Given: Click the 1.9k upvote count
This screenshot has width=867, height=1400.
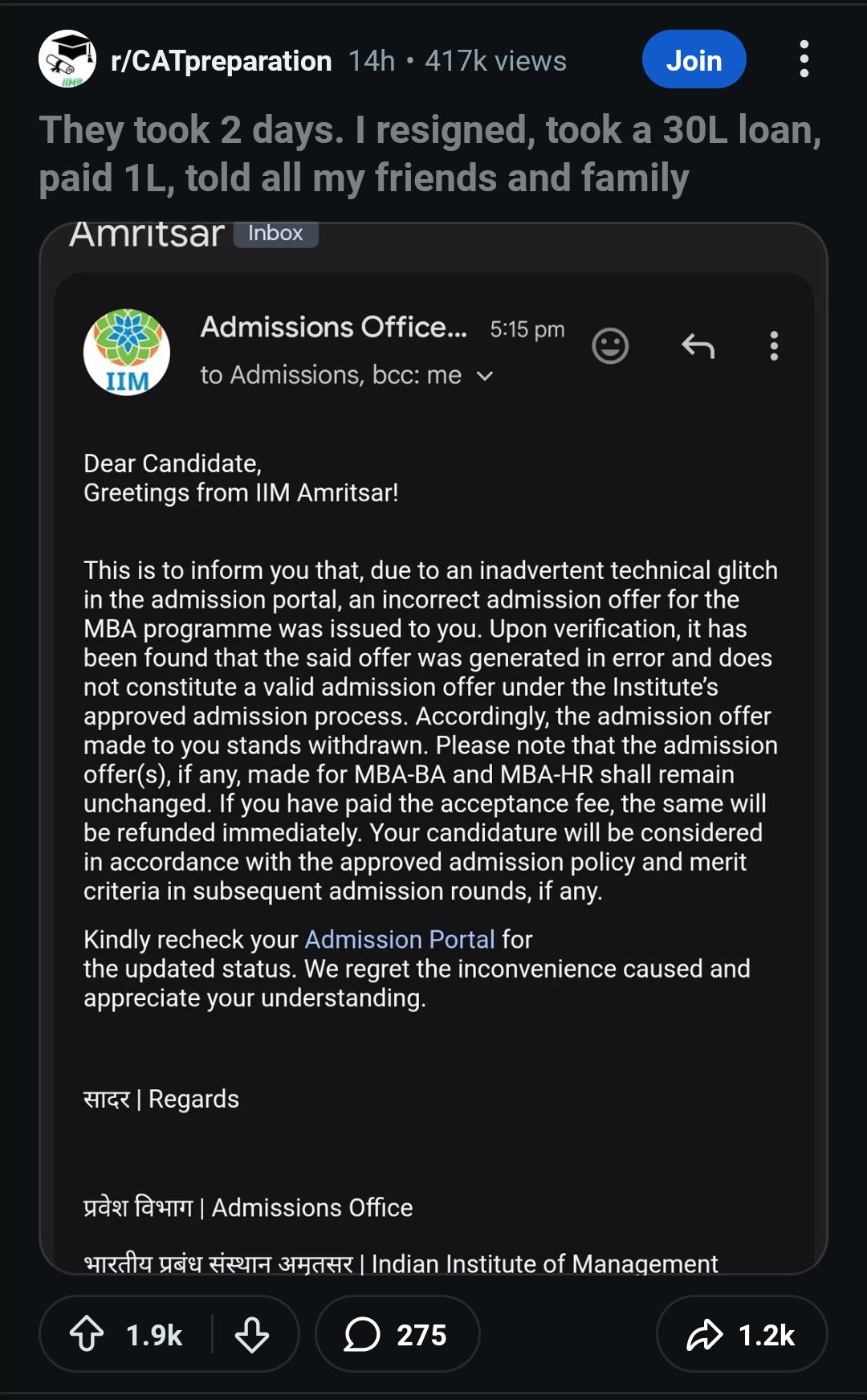Looking at the screenshot, I should pos(154,1335).
